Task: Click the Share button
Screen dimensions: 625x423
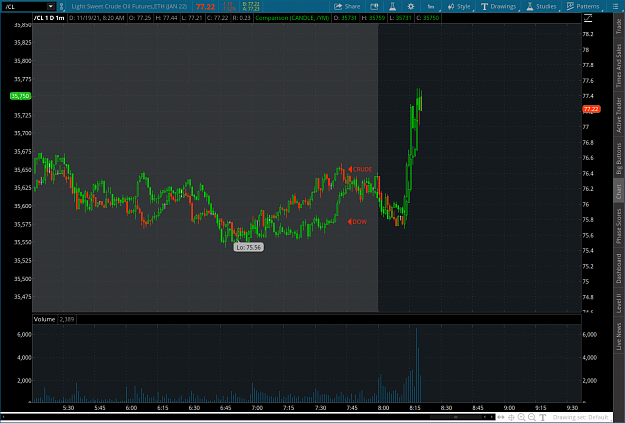Action: pyautogui.click(x=347, y=6)
